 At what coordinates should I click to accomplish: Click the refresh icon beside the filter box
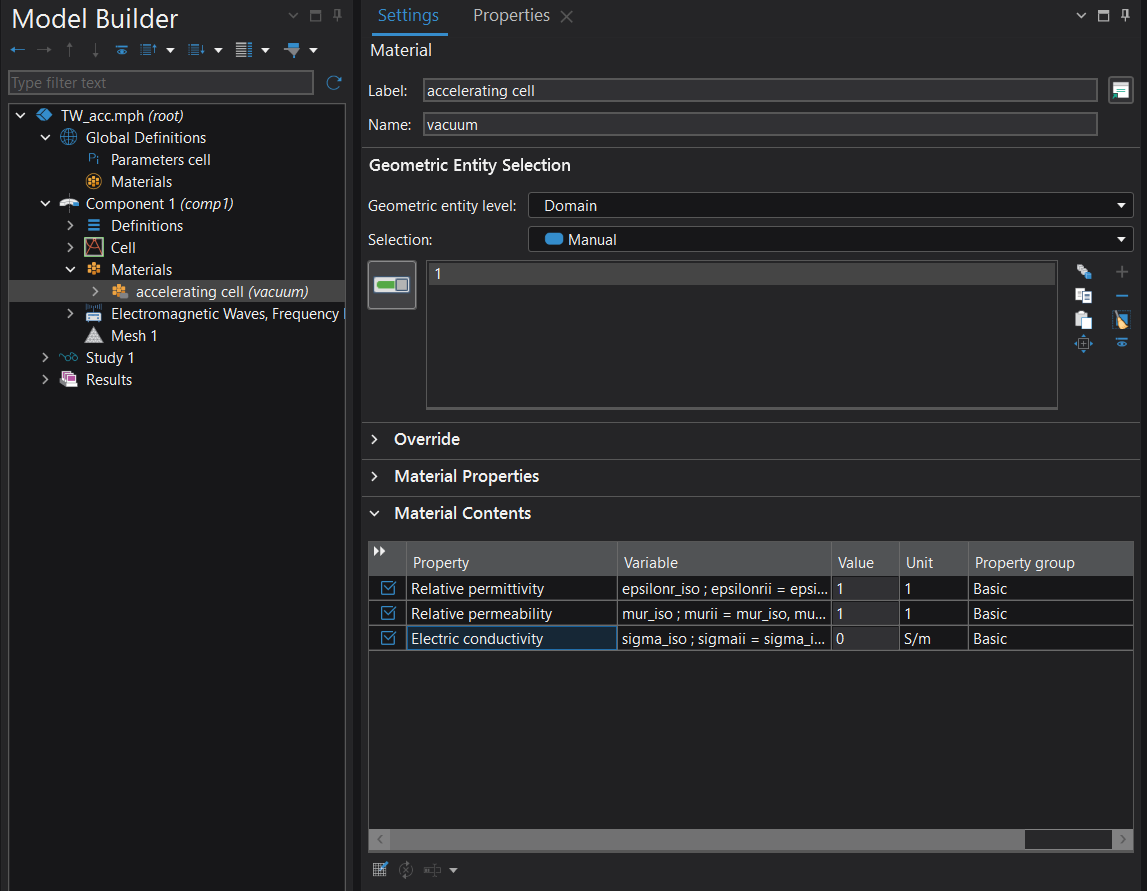334,83
